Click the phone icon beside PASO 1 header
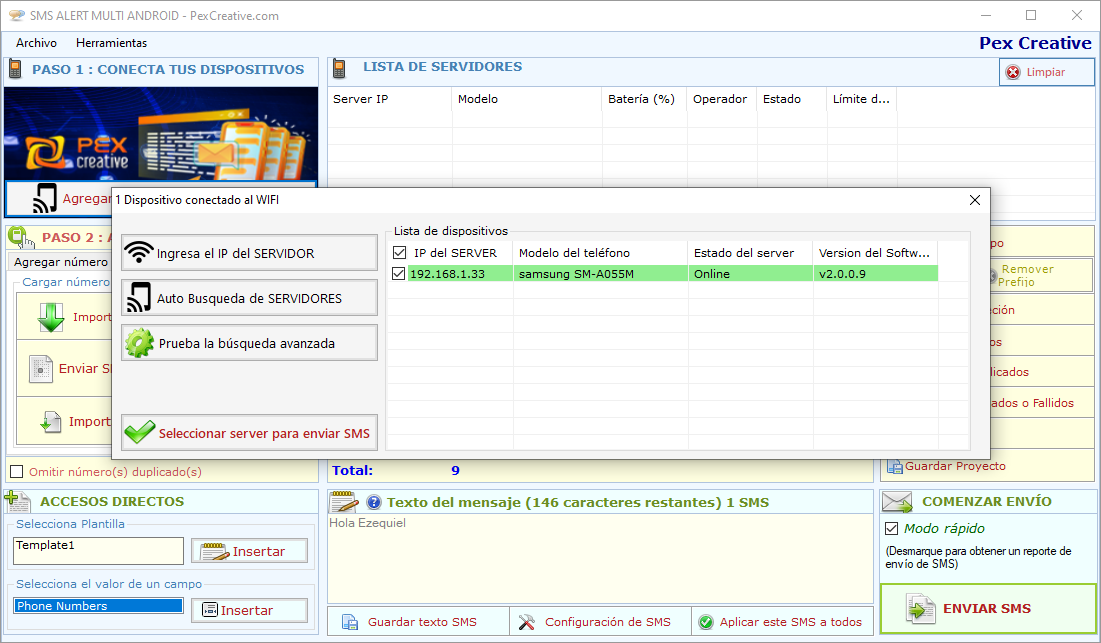This screenshot has height=643, width=1101. (x=15, y=69)
